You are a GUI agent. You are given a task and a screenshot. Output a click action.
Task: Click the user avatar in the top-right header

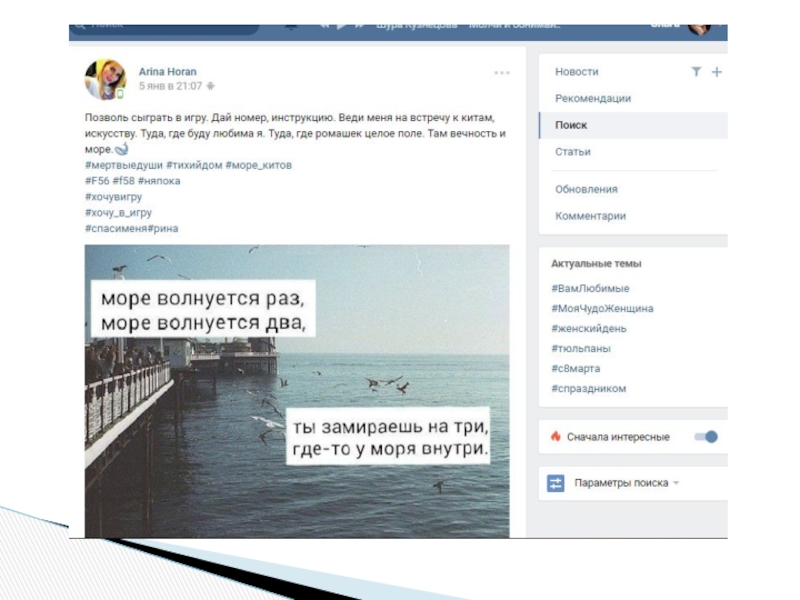tap(699, 27)
